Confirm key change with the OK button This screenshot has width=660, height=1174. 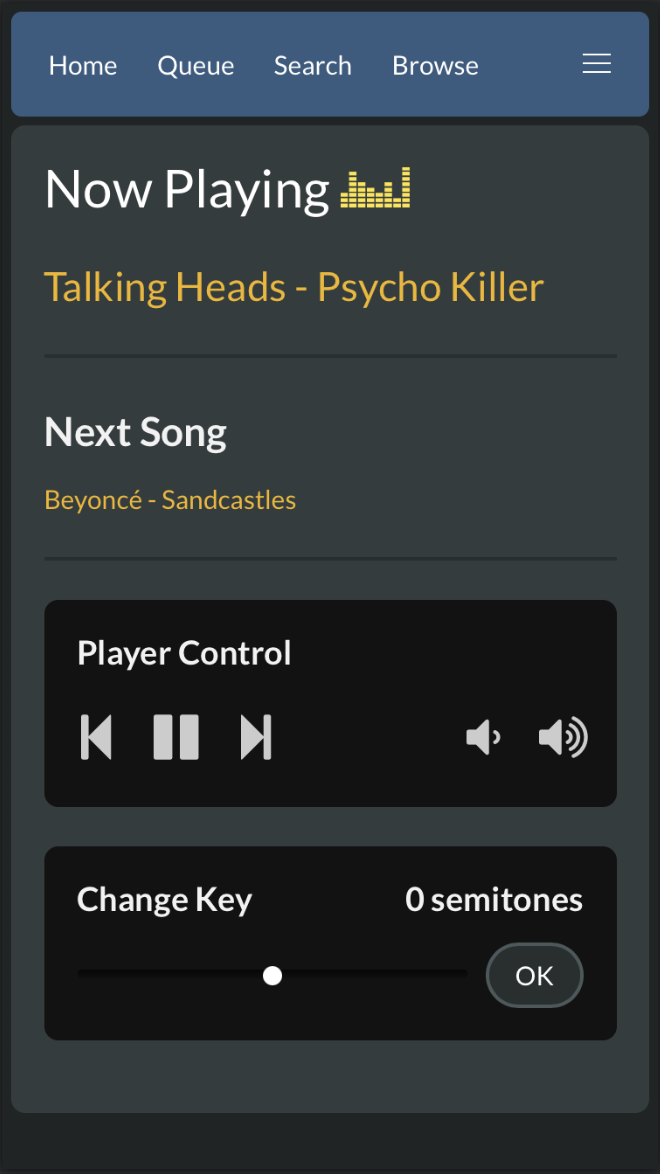[x=534, y=975]
